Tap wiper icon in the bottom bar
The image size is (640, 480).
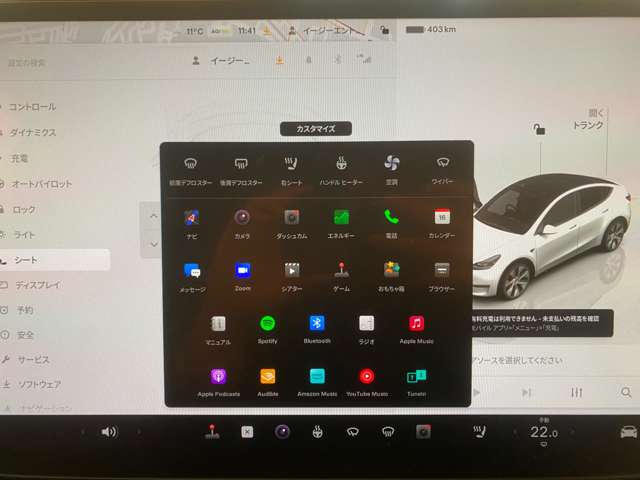coord(353,431)
